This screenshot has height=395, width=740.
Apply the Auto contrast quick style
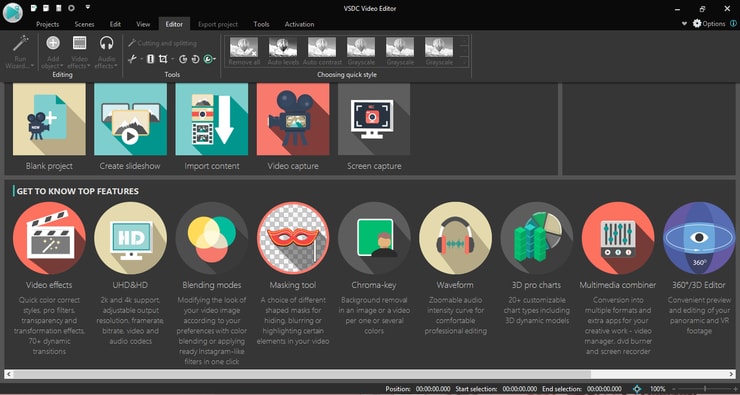point(322,51)
